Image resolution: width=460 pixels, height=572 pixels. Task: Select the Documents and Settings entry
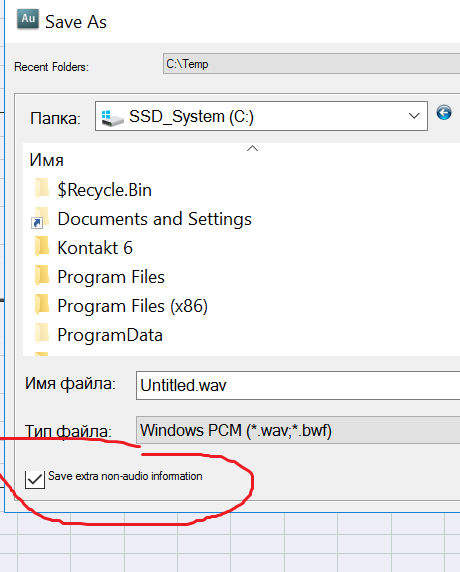[154, 219]
